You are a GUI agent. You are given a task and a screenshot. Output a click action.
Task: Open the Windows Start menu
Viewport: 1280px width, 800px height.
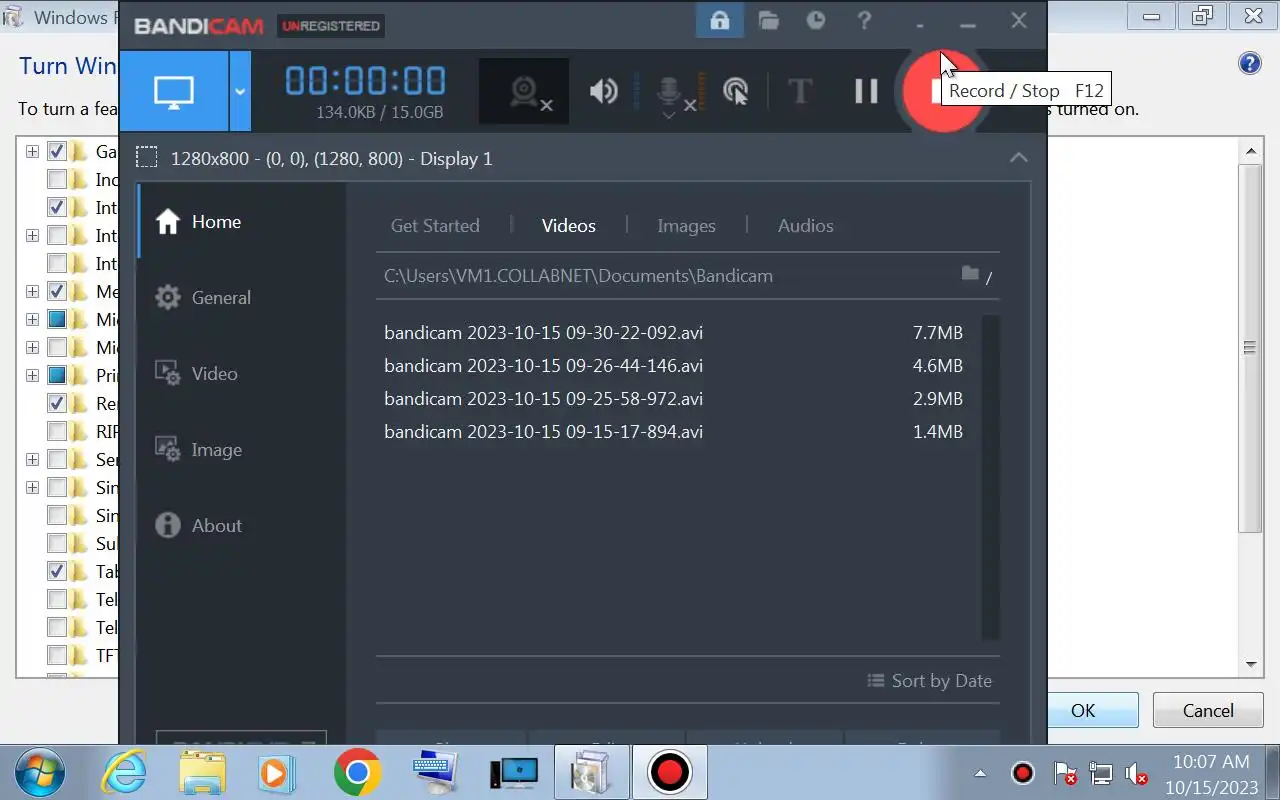[x=40, y=773]
